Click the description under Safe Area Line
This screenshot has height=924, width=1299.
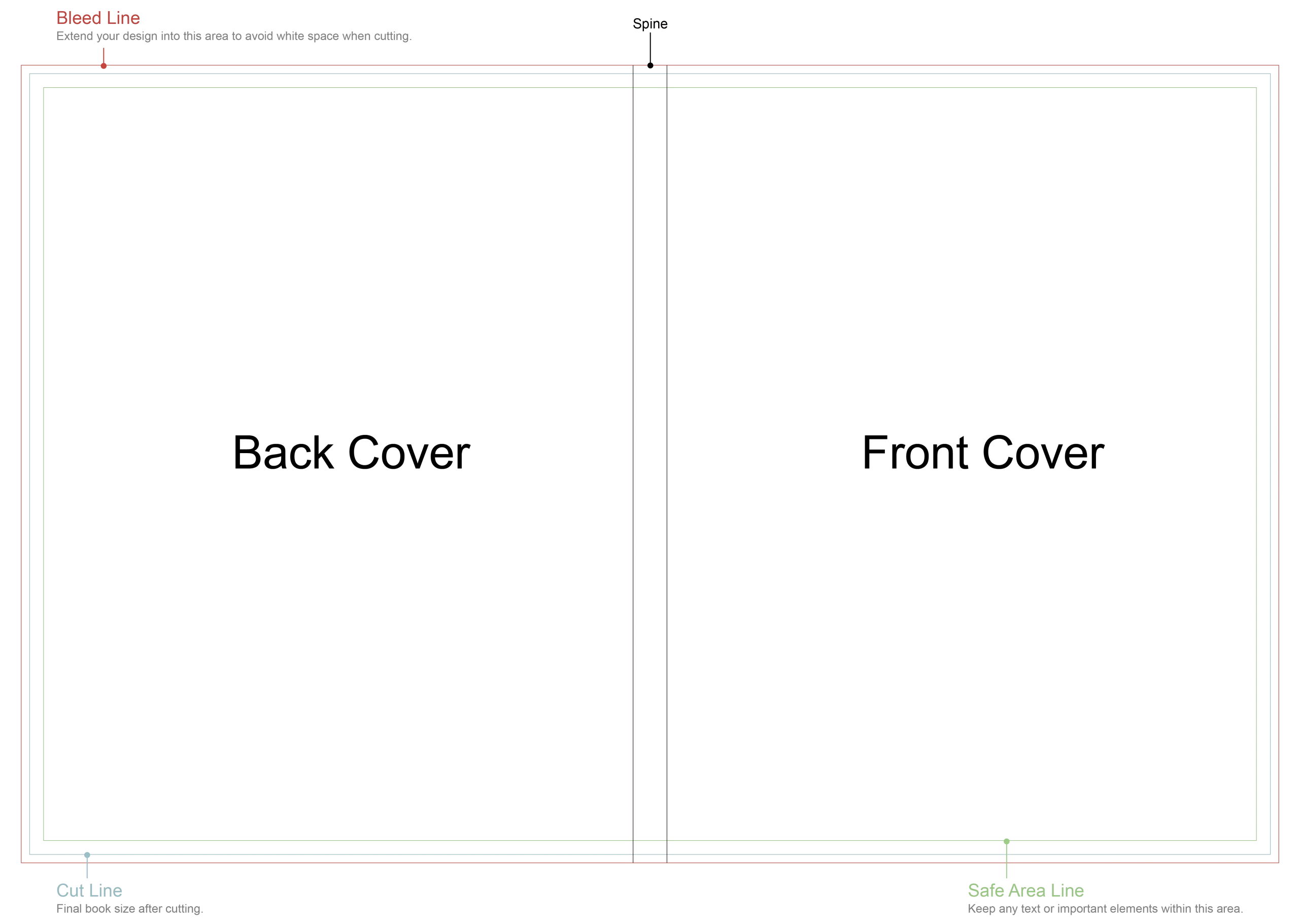click(x=1106, y=908)
